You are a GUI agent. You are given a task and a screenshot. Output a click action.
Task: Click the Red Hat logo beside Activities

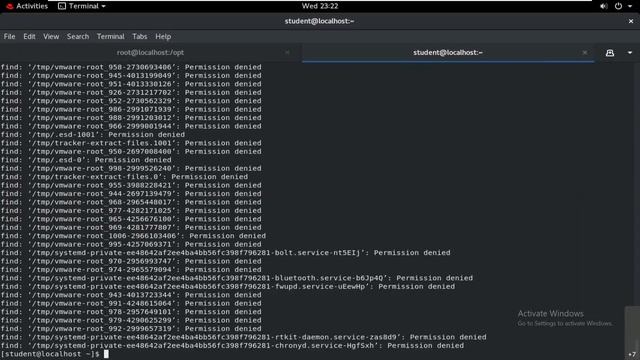(x=10, y=6)
